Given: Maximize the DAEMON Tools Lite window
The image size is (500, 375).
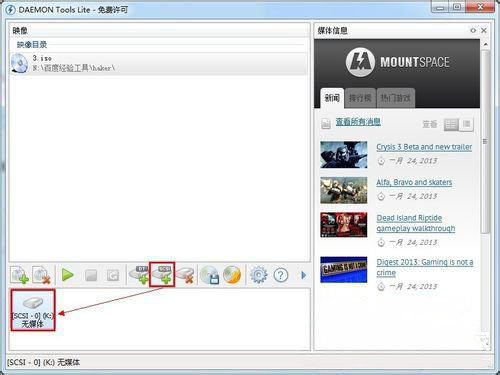Looking at the screenshot, I should tap(457, 7).
